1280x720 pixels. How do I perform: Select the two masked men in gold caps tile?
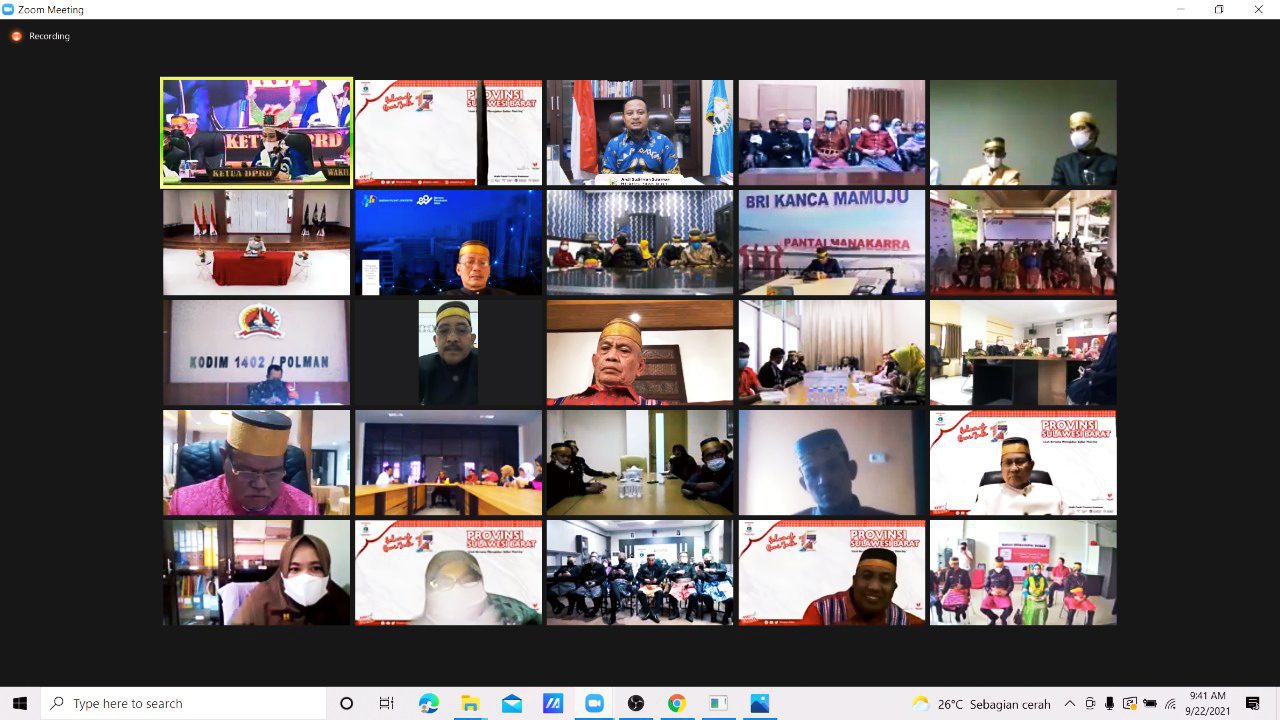click(x=1023, y=133)
